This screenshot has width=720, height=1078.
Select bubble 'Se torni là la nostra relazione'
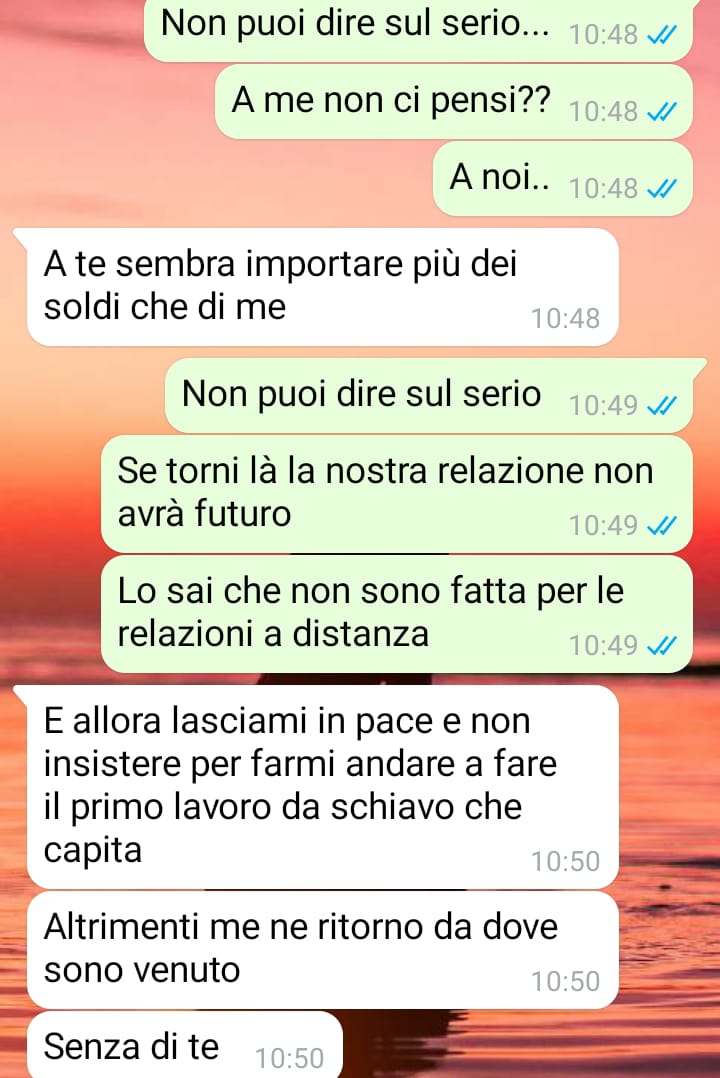tap(397, 494)
